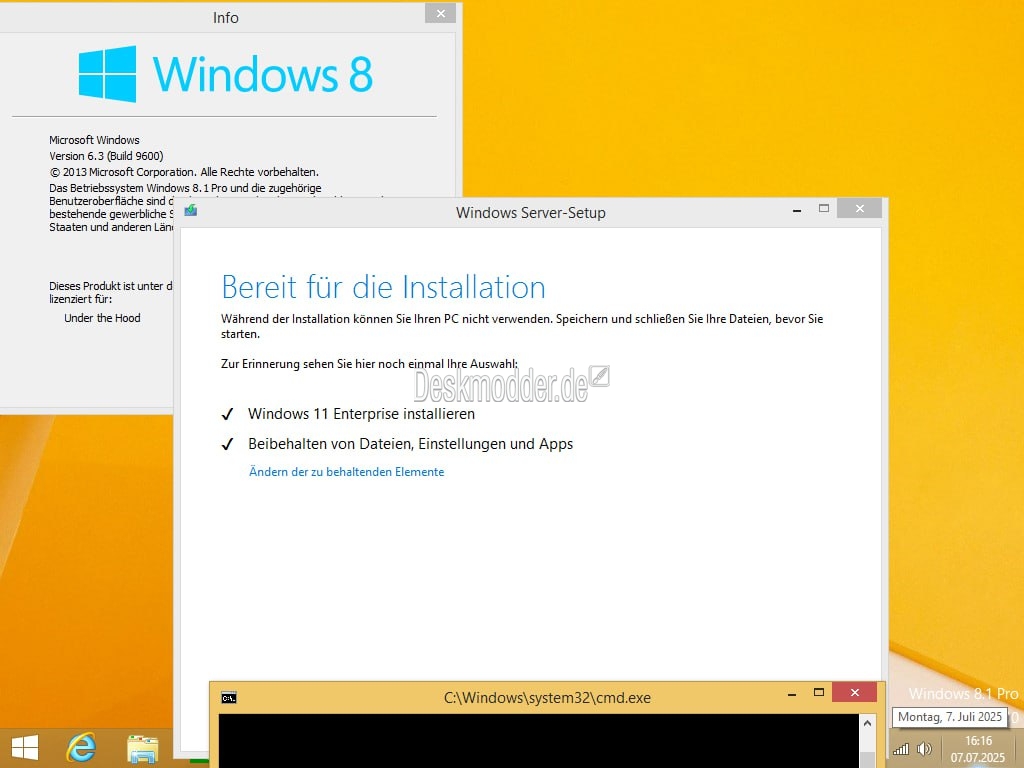Click checkmark beside Beibehalten von Dateien

pos(227,444)
